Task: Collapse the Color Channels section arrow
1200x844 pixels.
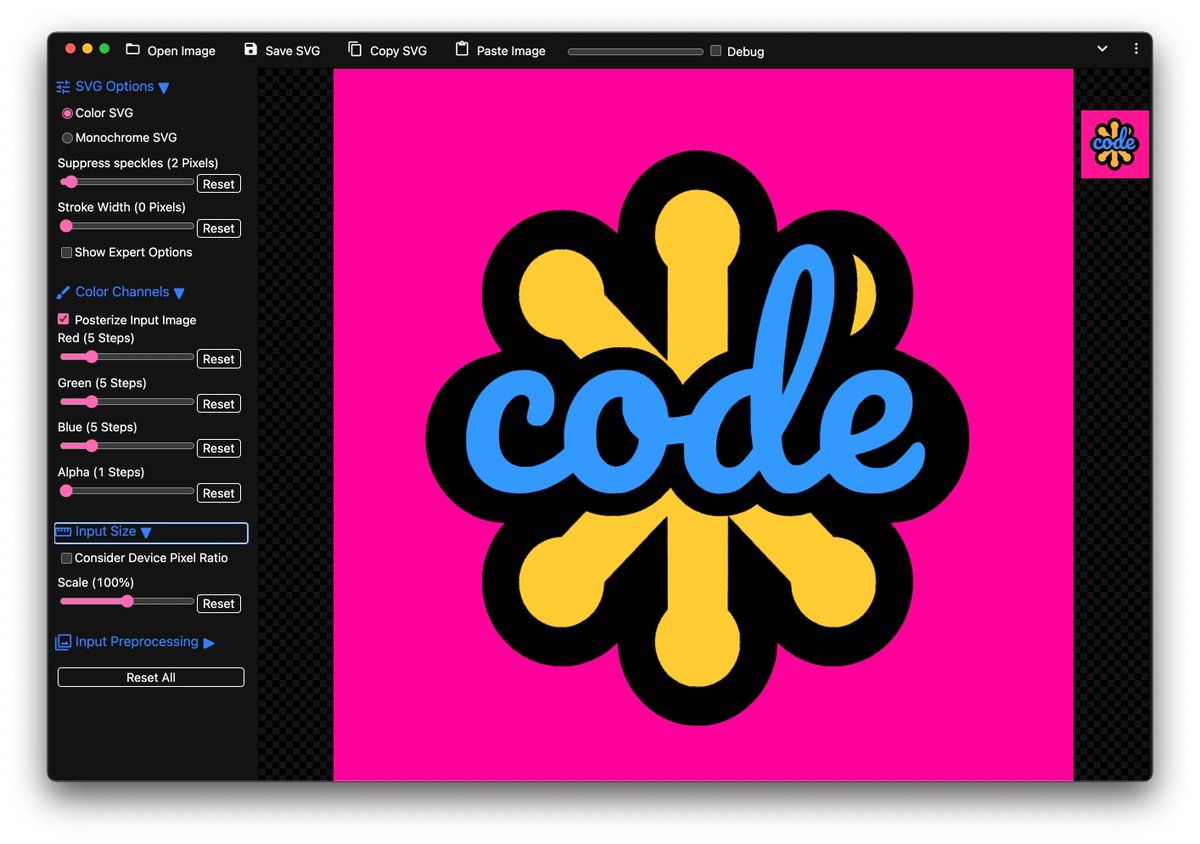Action: pos(179,293)
